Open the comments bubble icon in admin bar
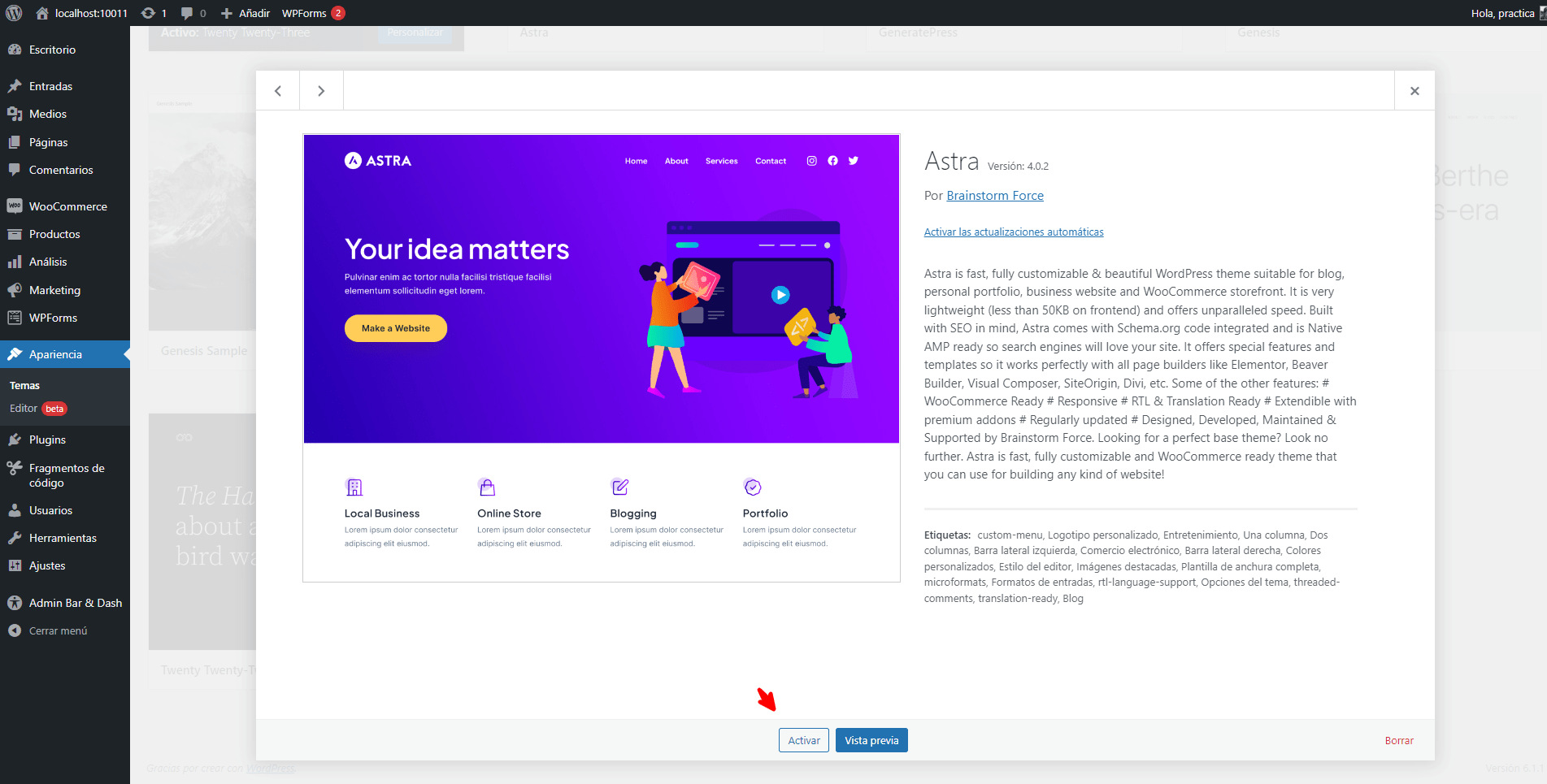 coord(187,13)
